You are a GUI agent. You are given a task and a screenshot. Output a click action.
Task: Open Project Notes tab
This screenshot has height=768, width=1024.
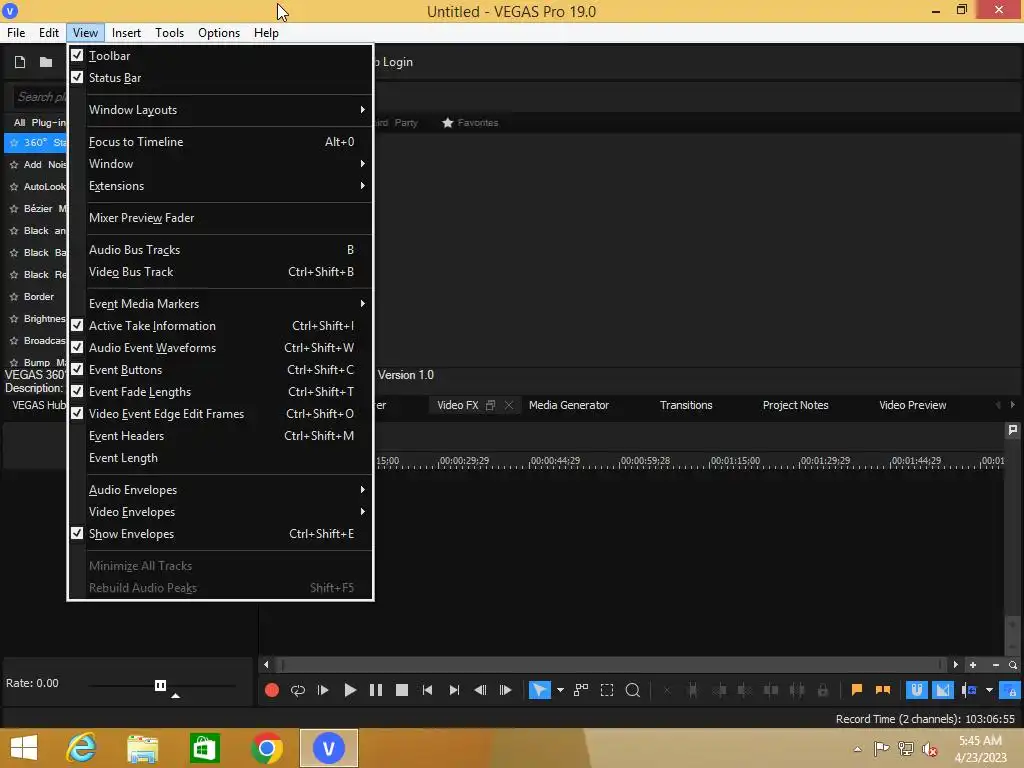pyautogui.click(x=795, y=406)
